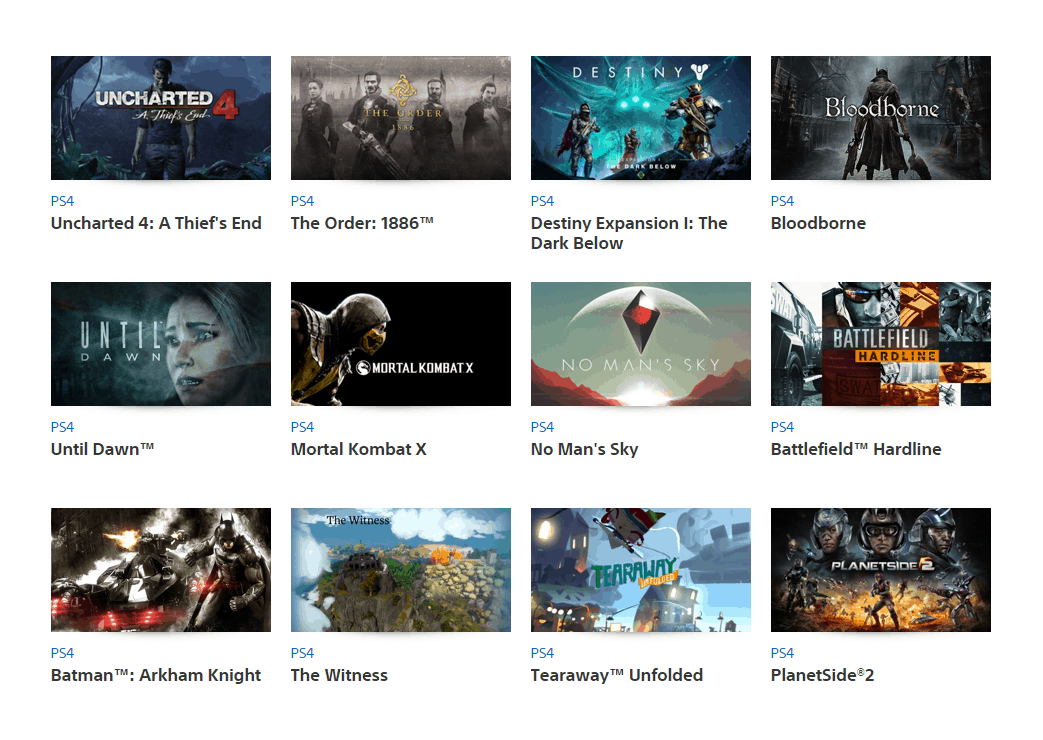Click The Witness cover image
This screenshot has width=1043, height=740.
click(400, 570)
